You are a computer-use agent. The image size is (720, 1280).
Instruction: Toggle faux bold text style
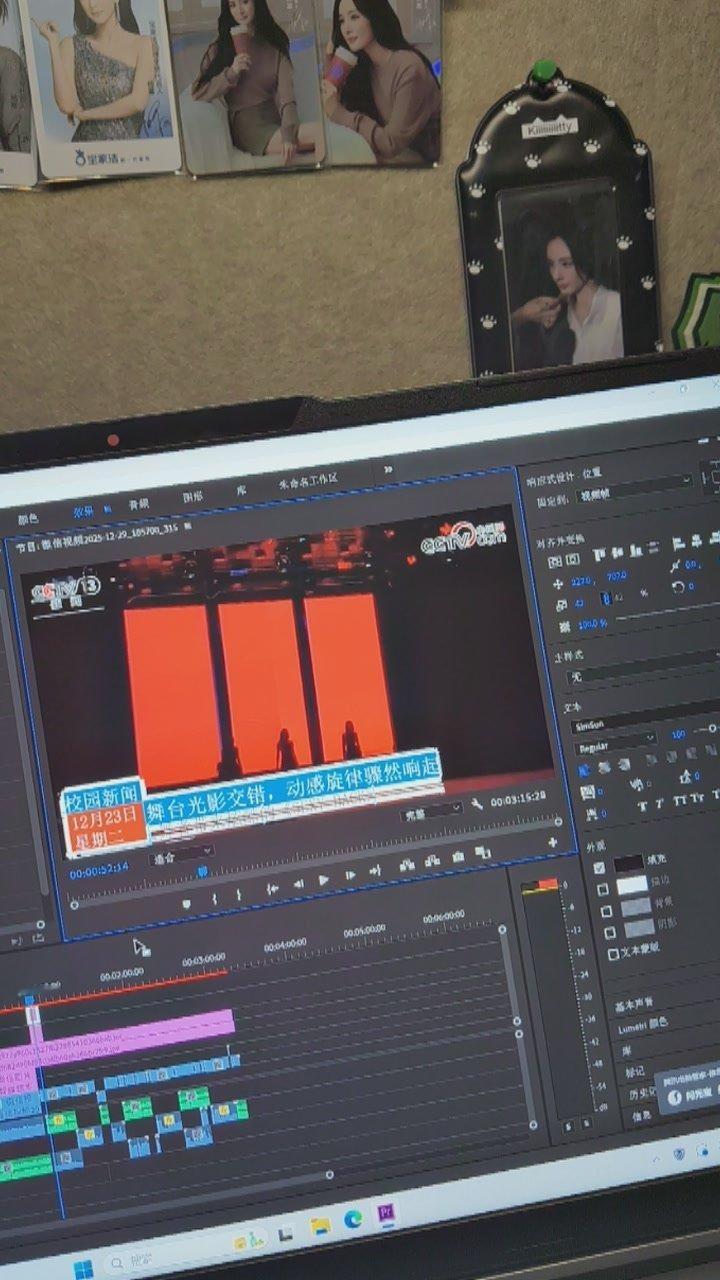[x=642, y=805]
